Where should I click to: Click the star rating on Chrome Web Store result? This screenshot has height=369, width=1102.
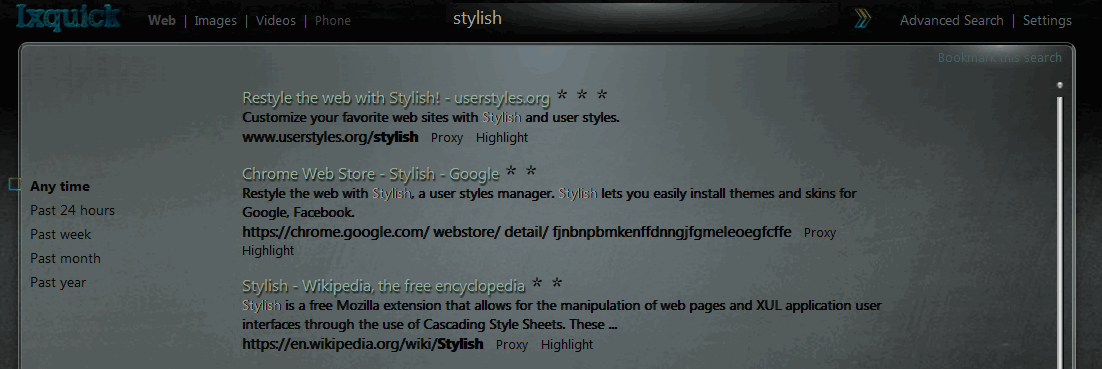coord(521,171)
